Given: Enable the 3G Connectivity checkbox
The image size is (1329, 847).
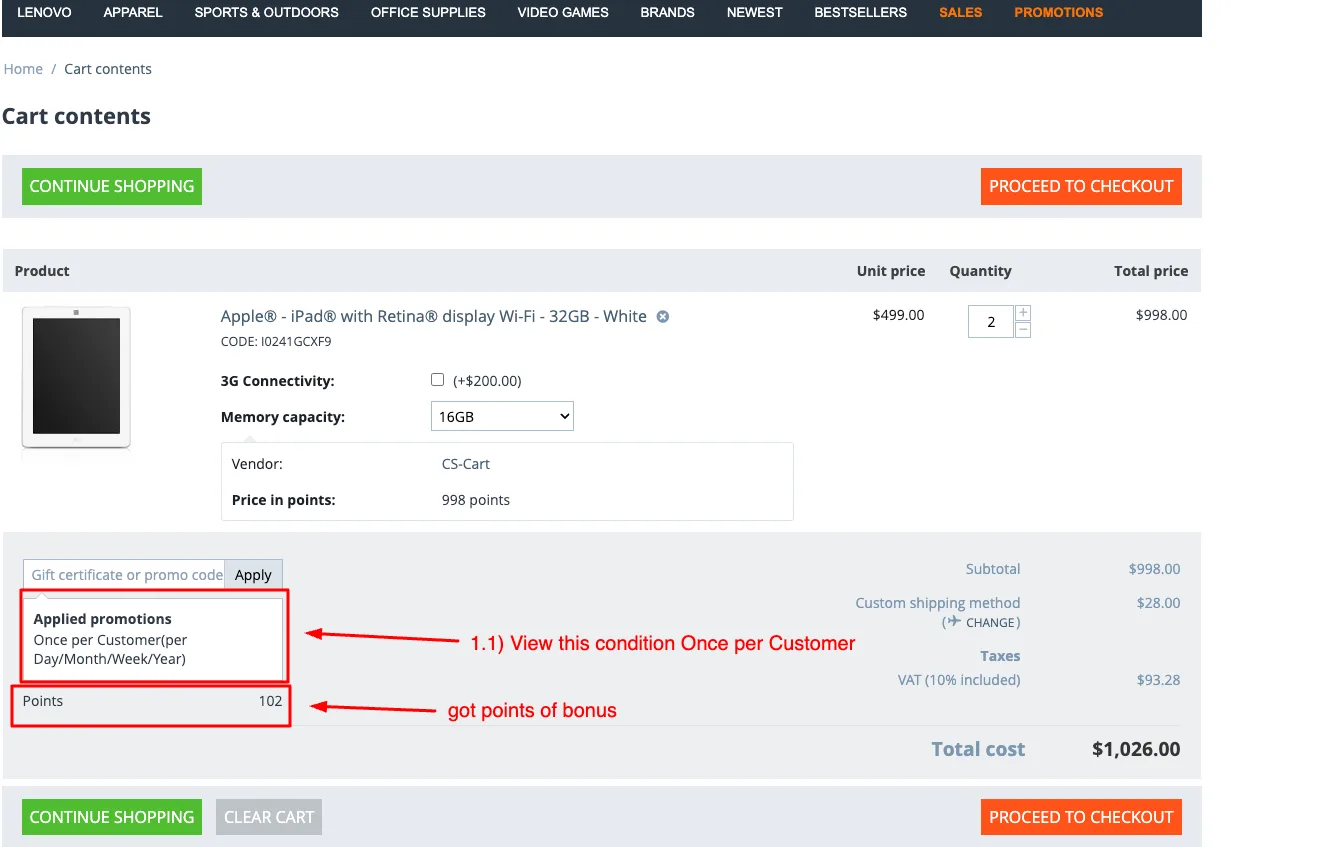Looking at the screenshot, I should coord(437,380).
